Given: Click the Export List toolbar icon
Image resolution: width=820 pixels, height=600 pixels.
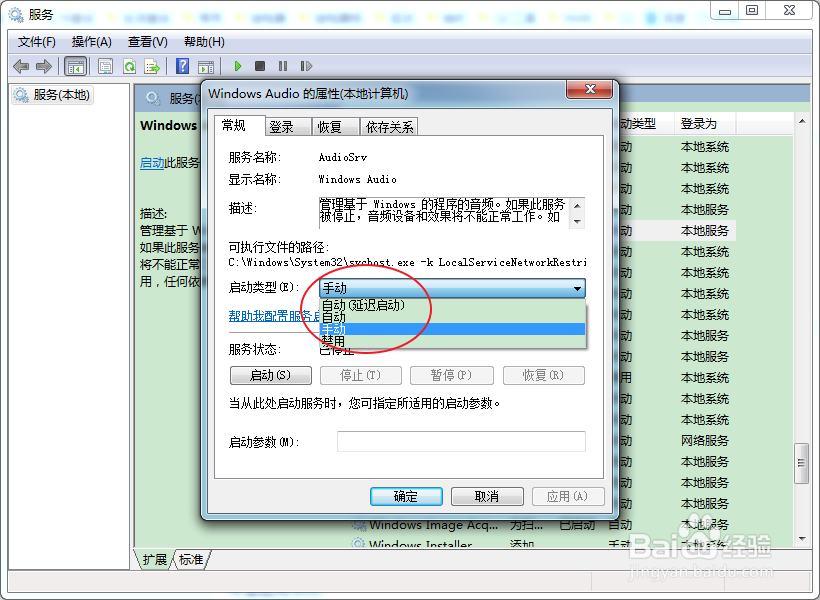Looking at the screenshot, I should coord(152,66).
